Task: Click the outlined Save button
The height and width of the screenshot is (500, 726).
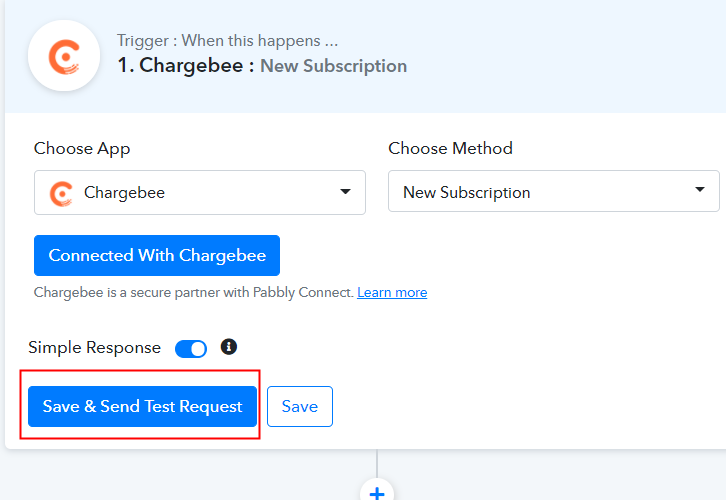Action: 300,406
